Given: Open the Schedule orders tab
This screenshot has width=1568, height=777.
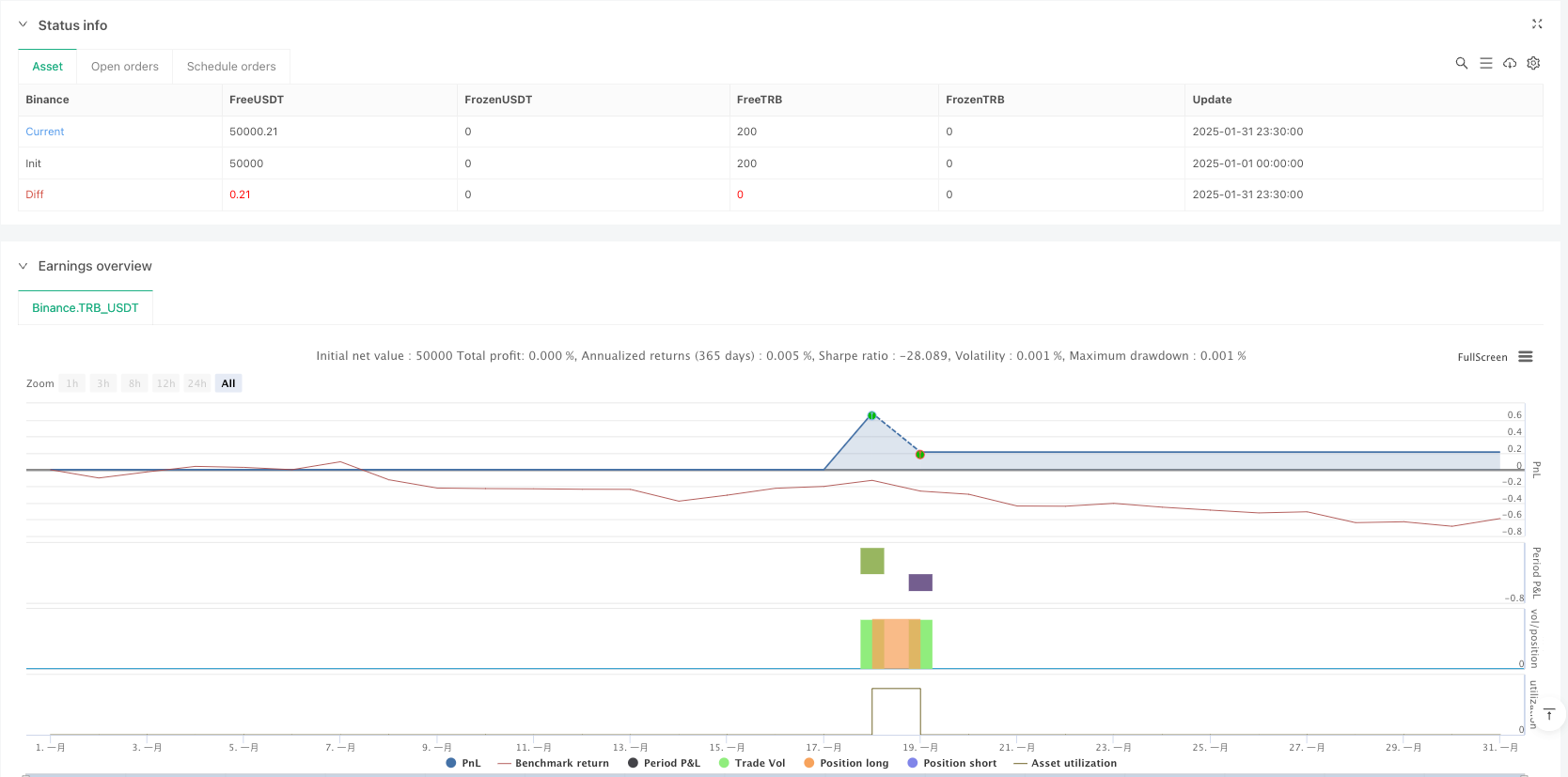Looking at the screenshot, I should pos(231,67).
